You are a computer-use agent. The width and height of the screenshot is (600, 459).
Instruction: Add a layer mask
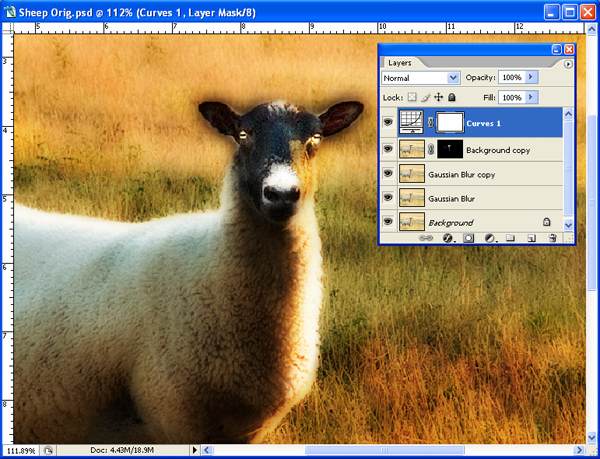[468, 238]
